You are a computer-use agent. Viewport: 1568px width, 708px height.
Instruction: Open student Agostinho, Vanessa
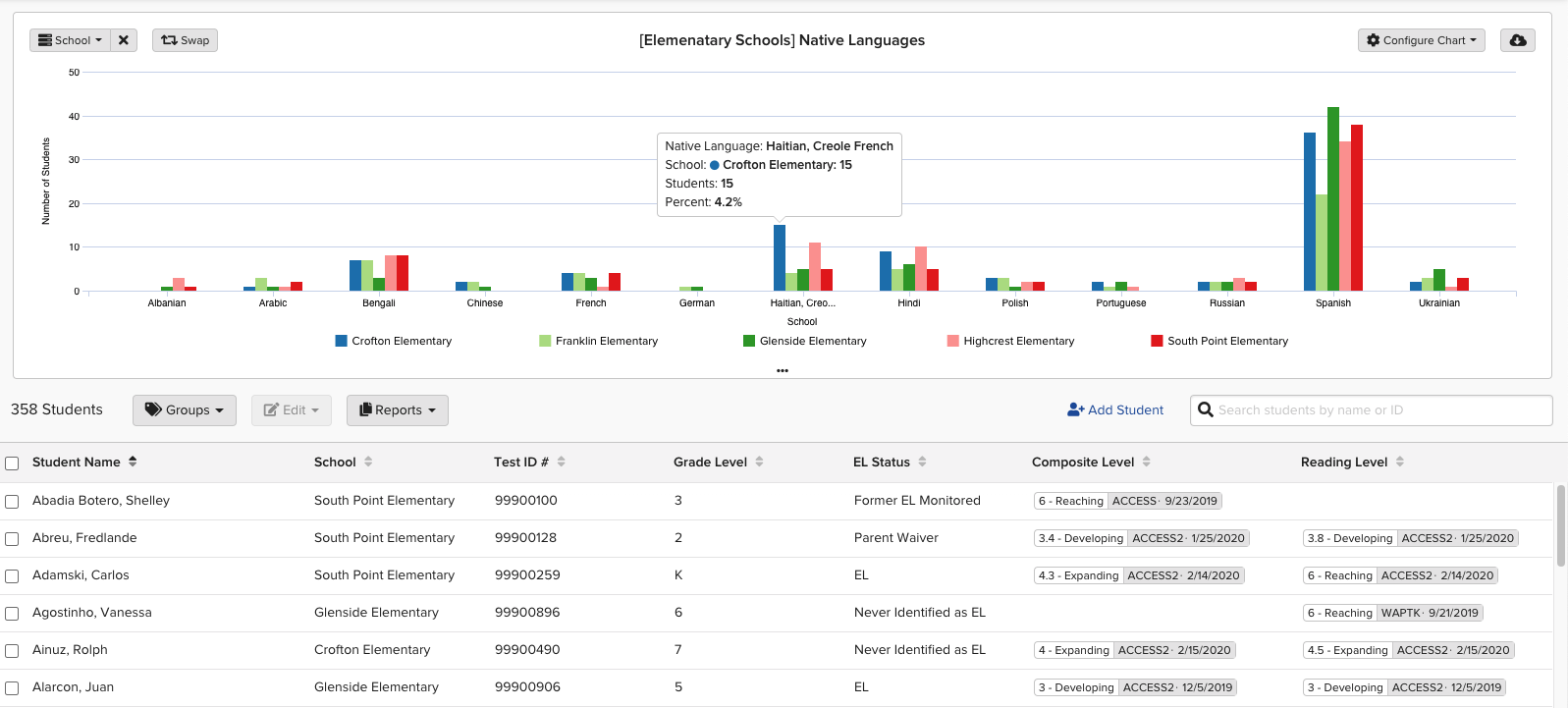[x=92, y=613]
